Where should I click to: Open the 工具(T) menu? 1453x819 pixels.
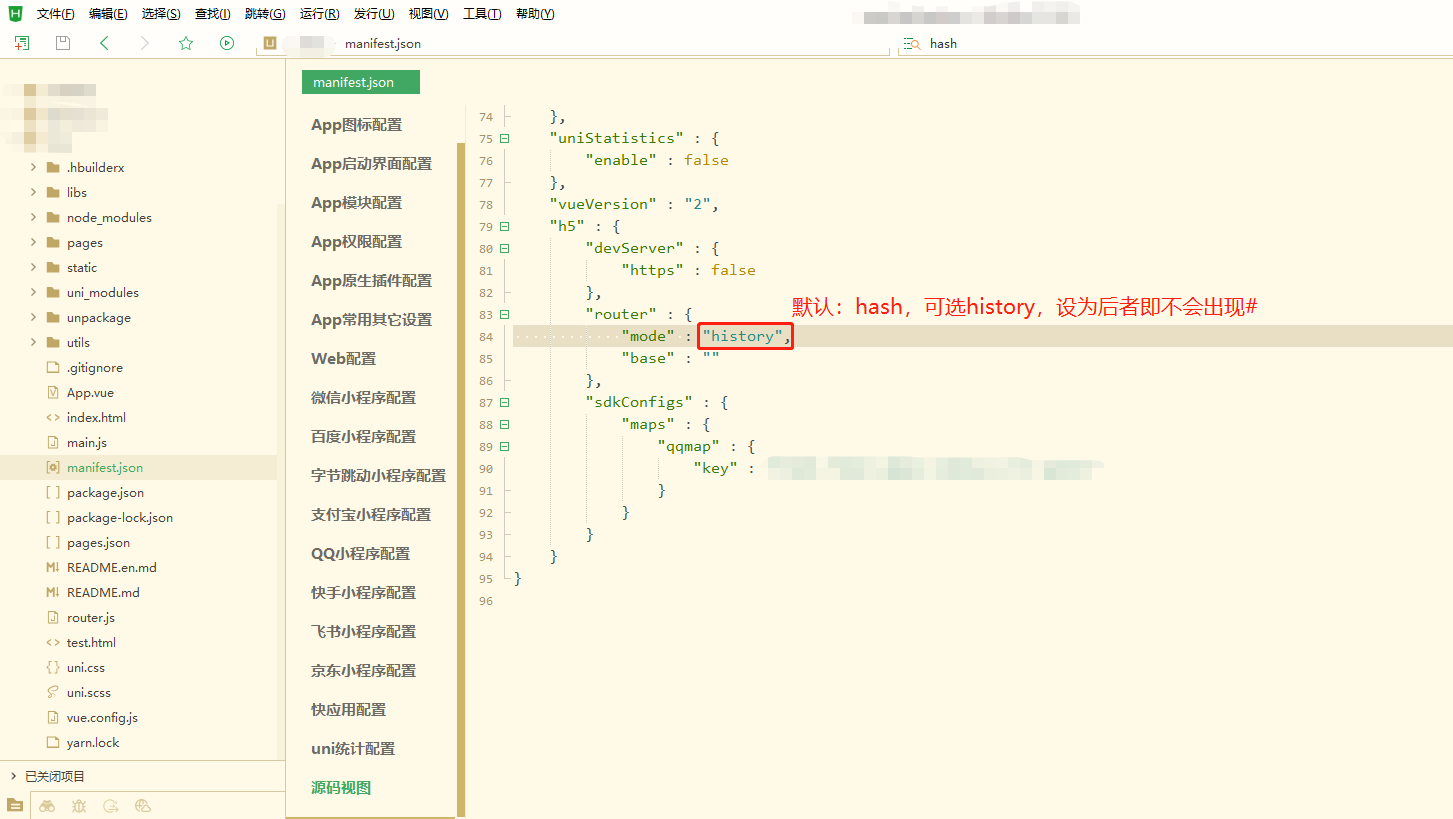[482, 14]
